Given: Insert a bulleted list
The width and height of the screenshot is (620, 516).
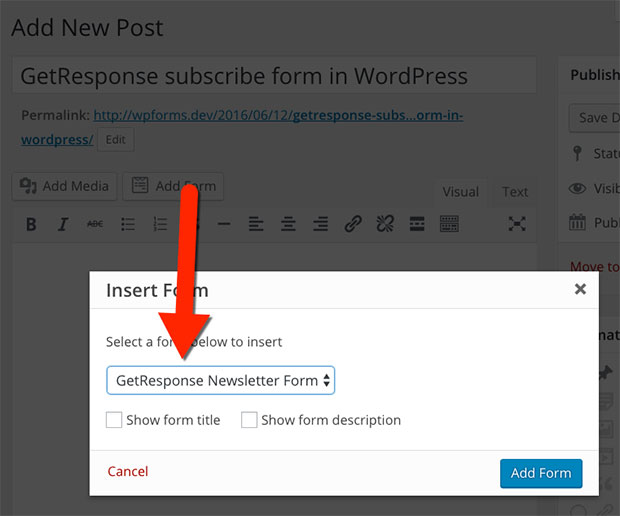Looking at the screenshot, I should [128, 224].
